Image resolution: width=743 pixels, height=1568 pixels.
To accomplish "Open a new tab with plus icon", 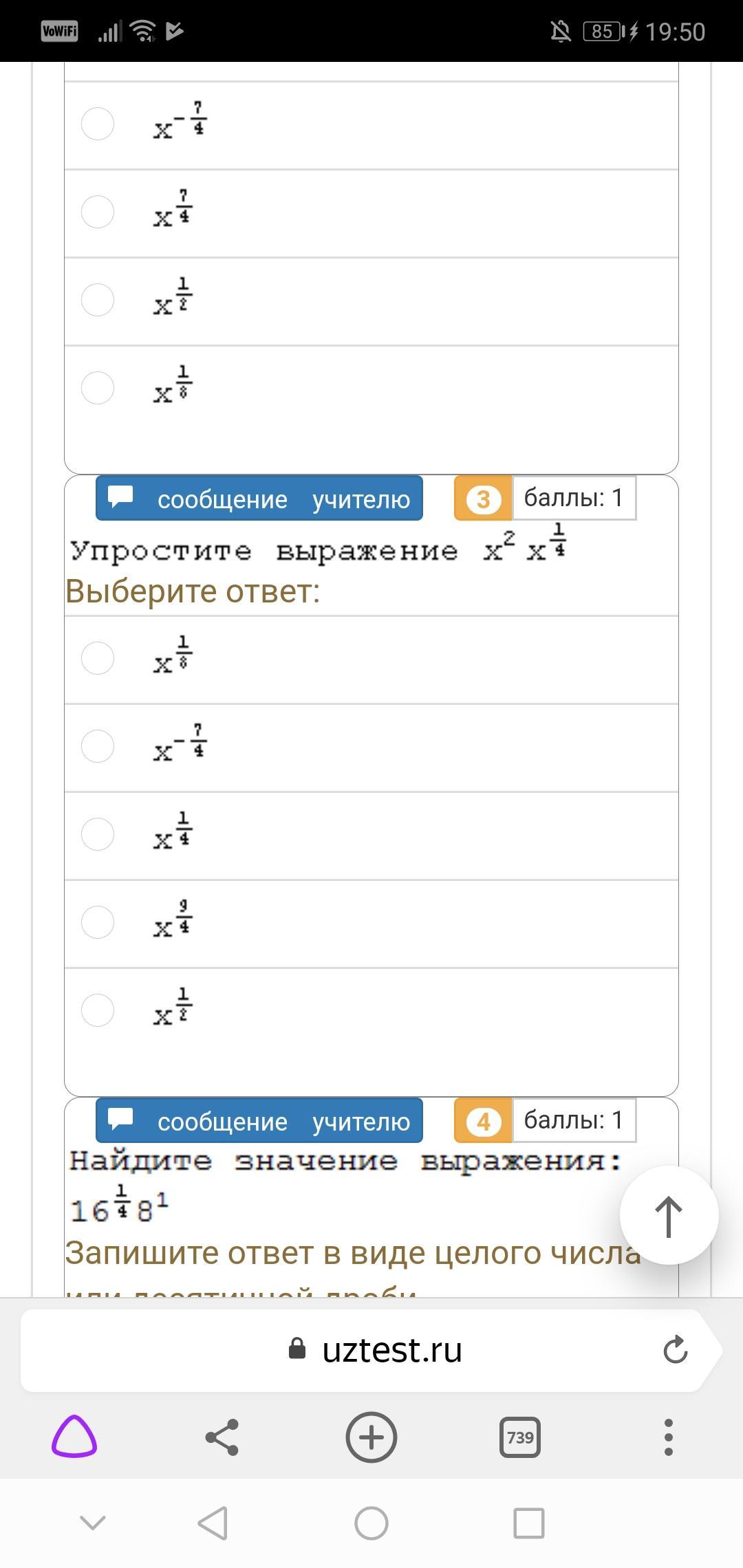I will pyautogui.click(x=371, y=1437).
